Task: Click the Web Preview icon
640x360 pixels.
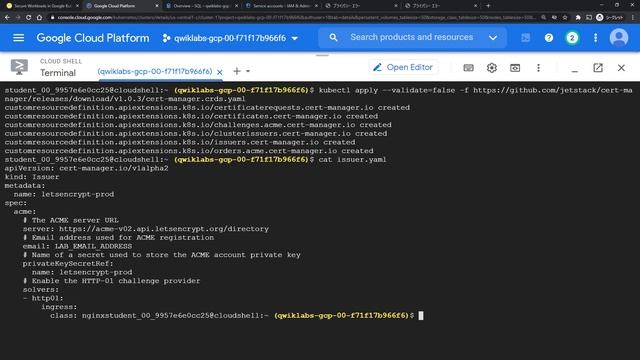Action: tap(515, 68)
